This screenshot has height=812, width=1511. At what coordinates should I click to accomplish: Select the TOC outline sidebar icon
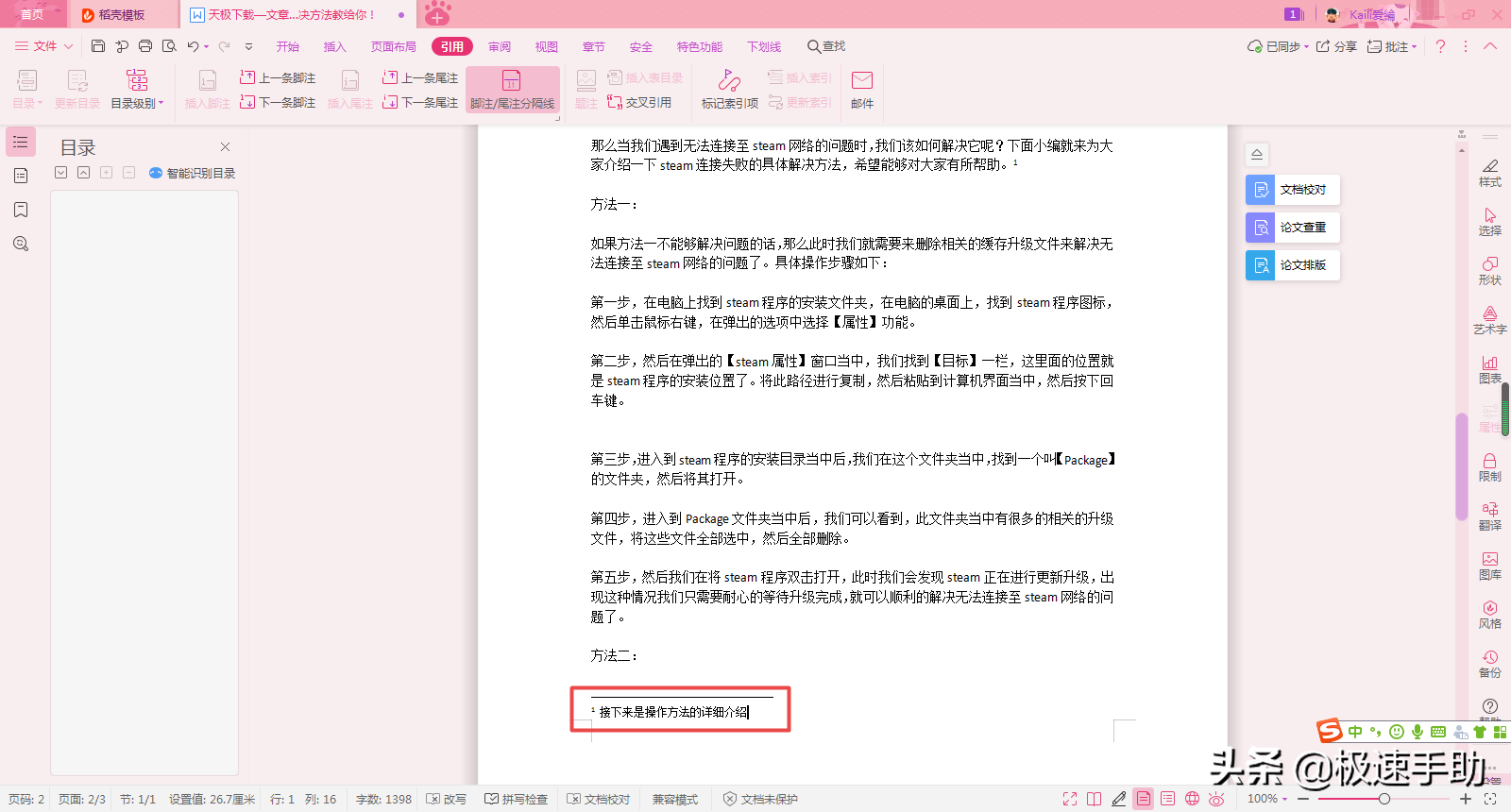21,142
